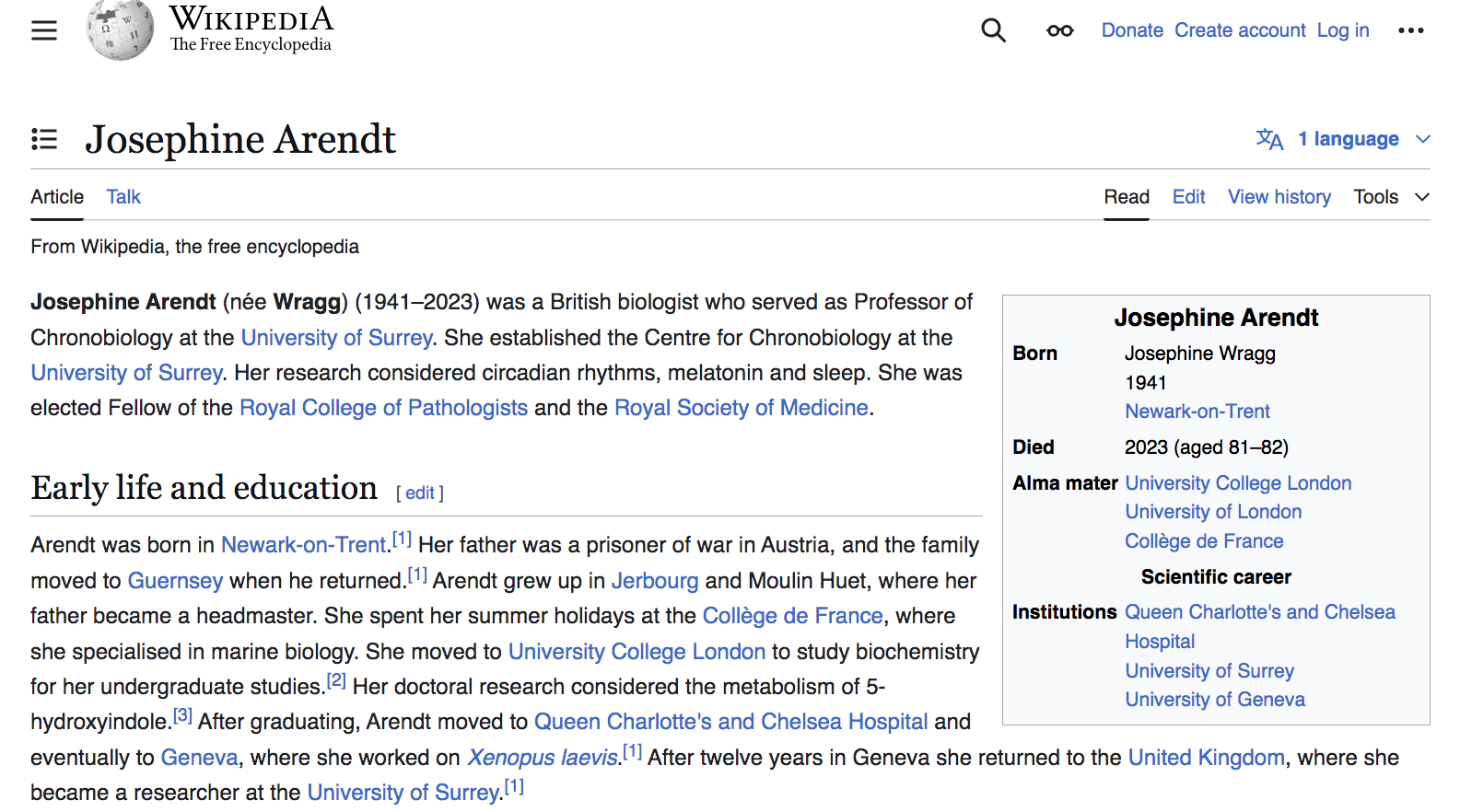Expand the 1 language dropdown
Viewport: 1460px width, 812px height.
(x=1363, y=139)
